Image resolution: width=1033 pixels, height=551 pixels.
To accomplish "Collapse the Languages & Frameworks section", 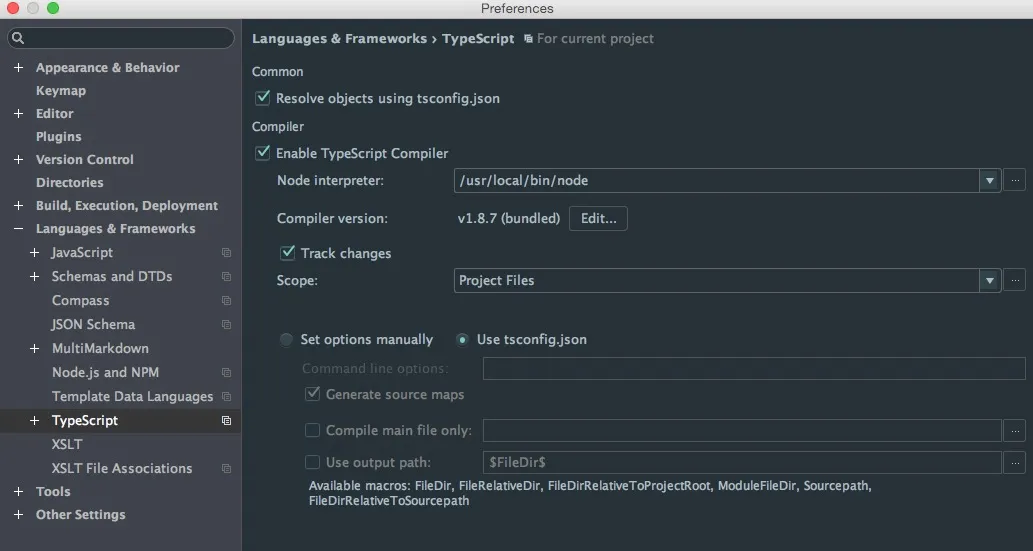I will (x=18, y=229).
